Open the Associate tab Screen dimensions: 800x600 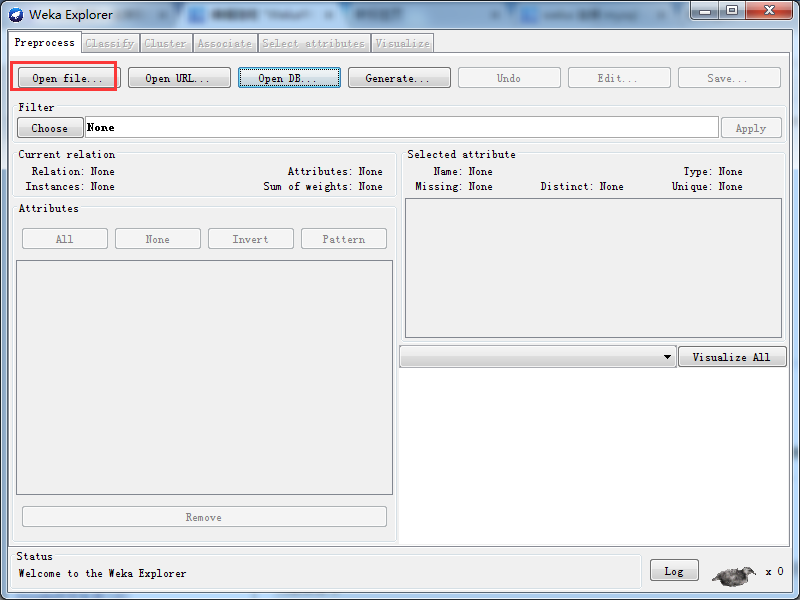click(x=225, y=43)
